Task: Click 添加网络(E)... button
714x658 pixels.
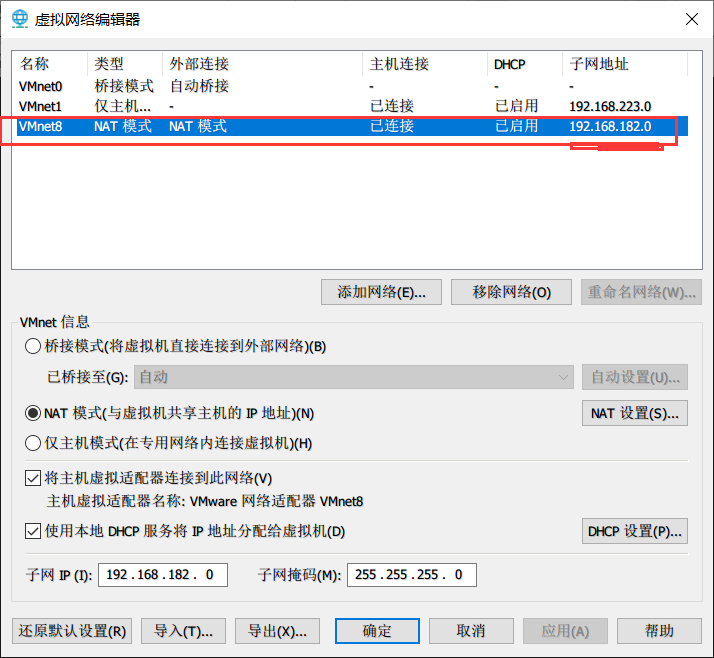Action: pyautogui.click(x=381, y=292)
